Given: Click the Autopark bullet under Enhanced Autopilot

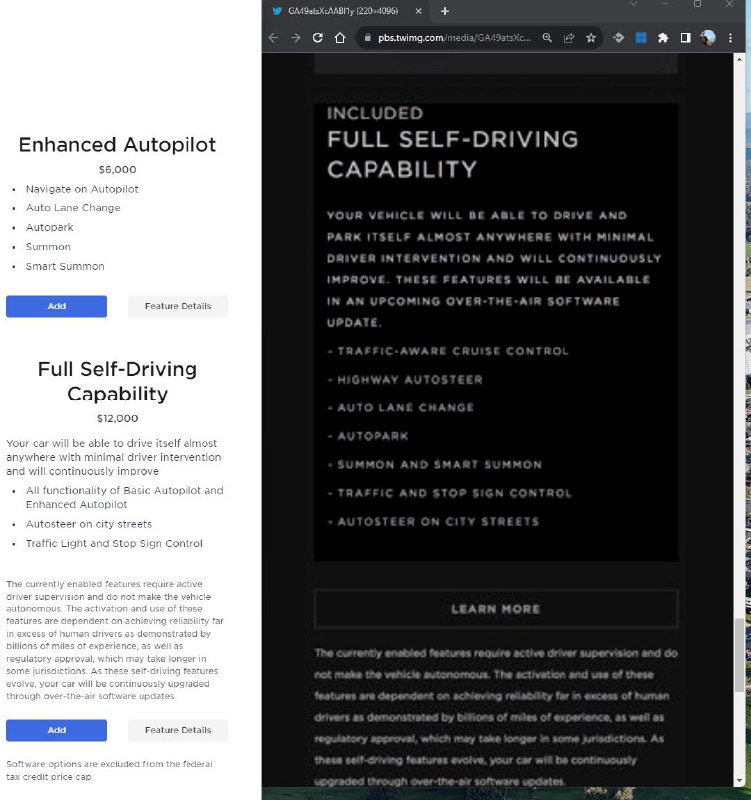Looking at the screenshot, I should (x=49, y=227).
